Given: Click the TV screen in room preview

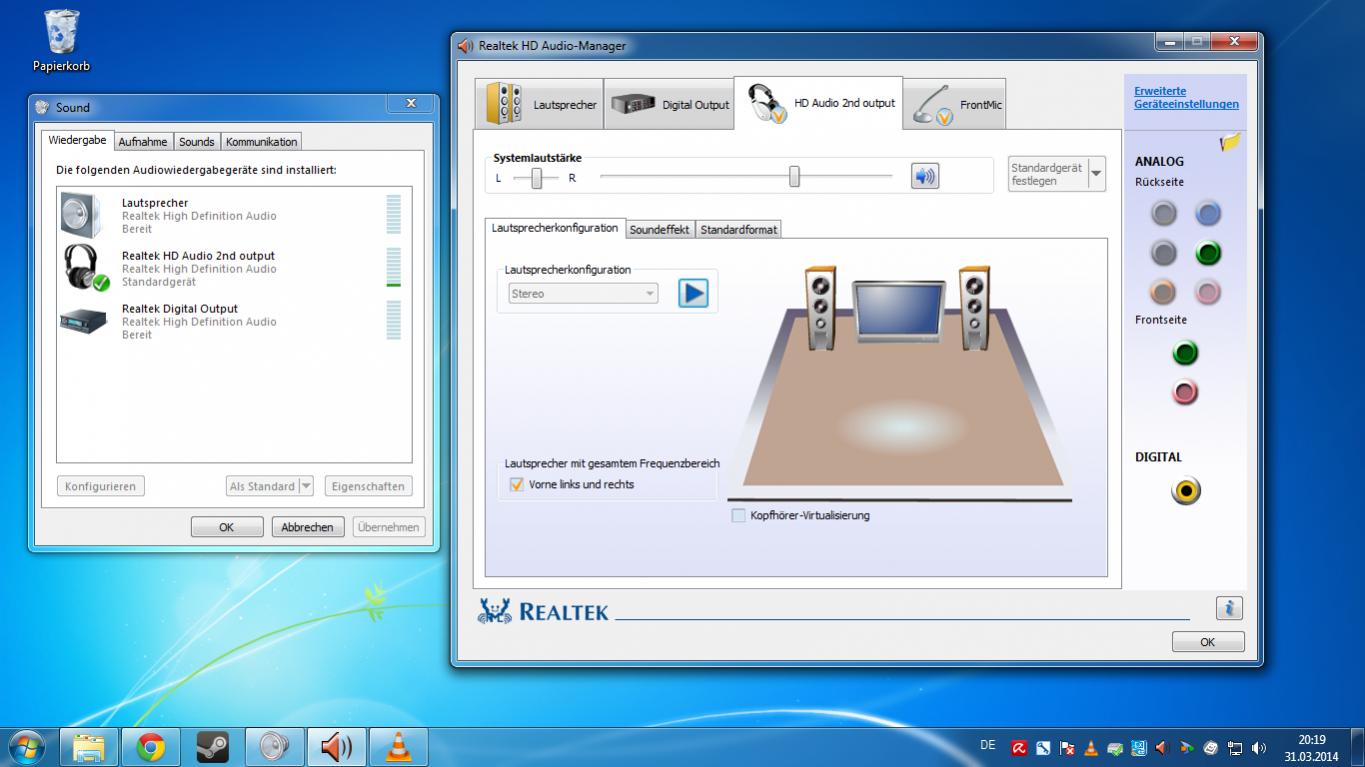Looking at the screenshot, I should [x=898, y=312].
